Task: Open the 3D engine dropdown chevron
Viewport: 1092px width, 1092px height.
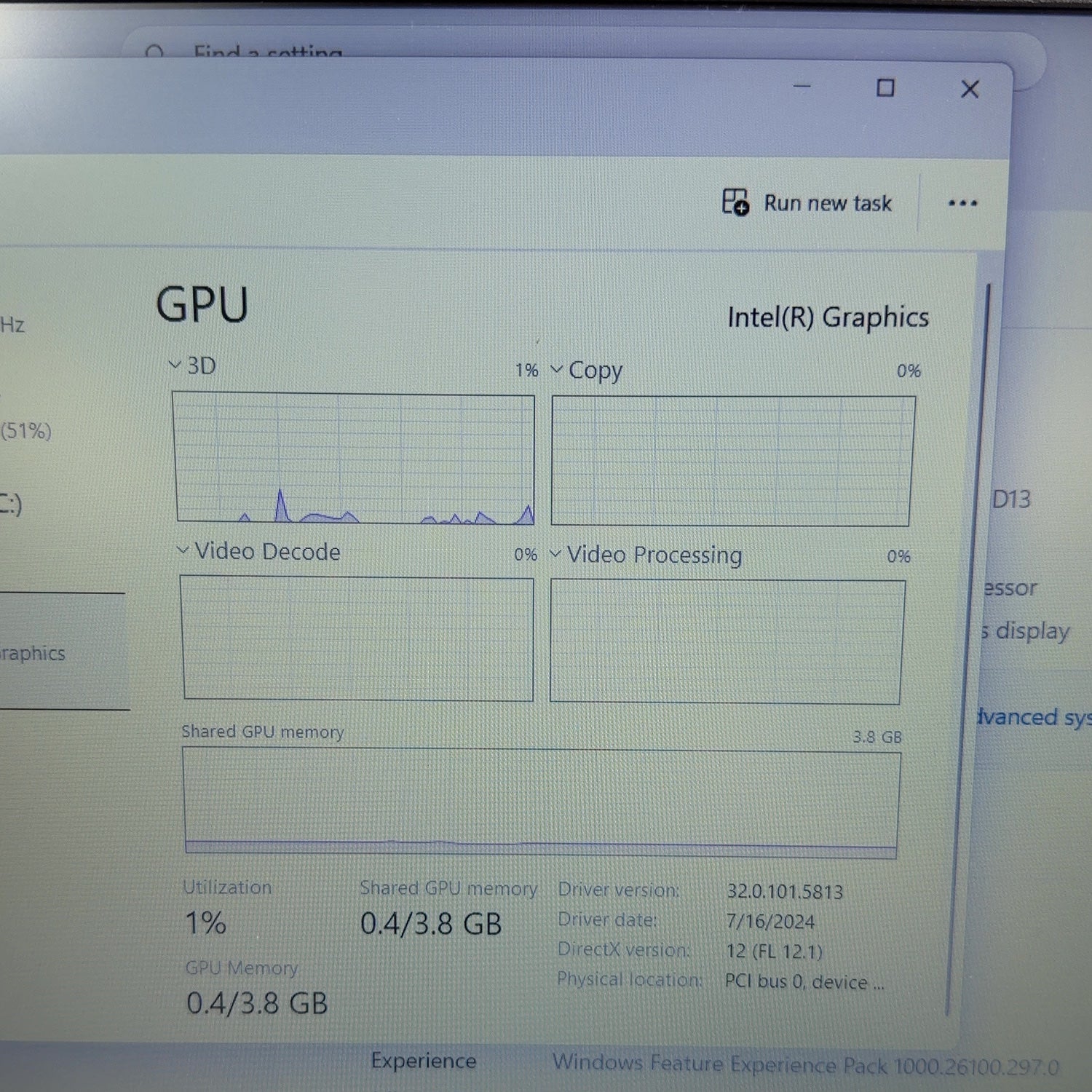Action: coord(174,364)
